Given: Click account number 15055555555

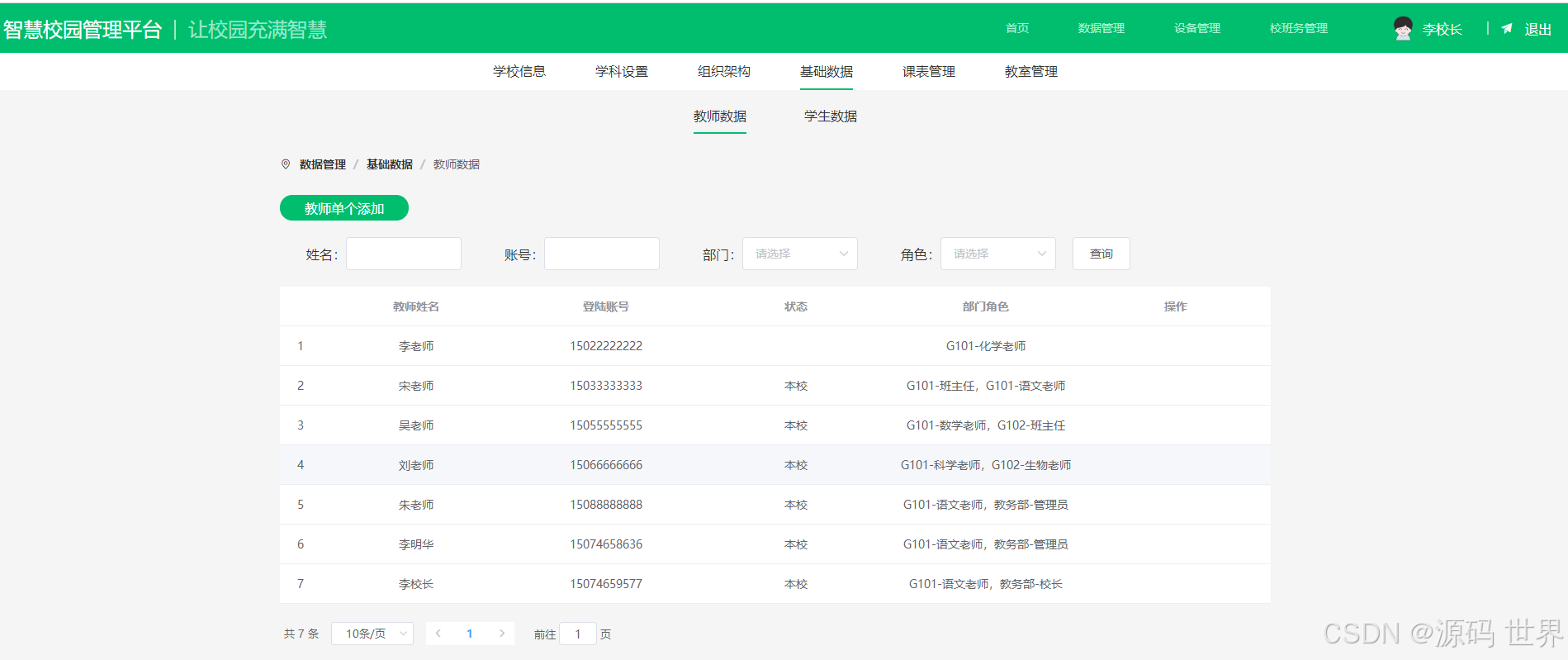Looking at the screenshot, I should click(x=606, y=425).
